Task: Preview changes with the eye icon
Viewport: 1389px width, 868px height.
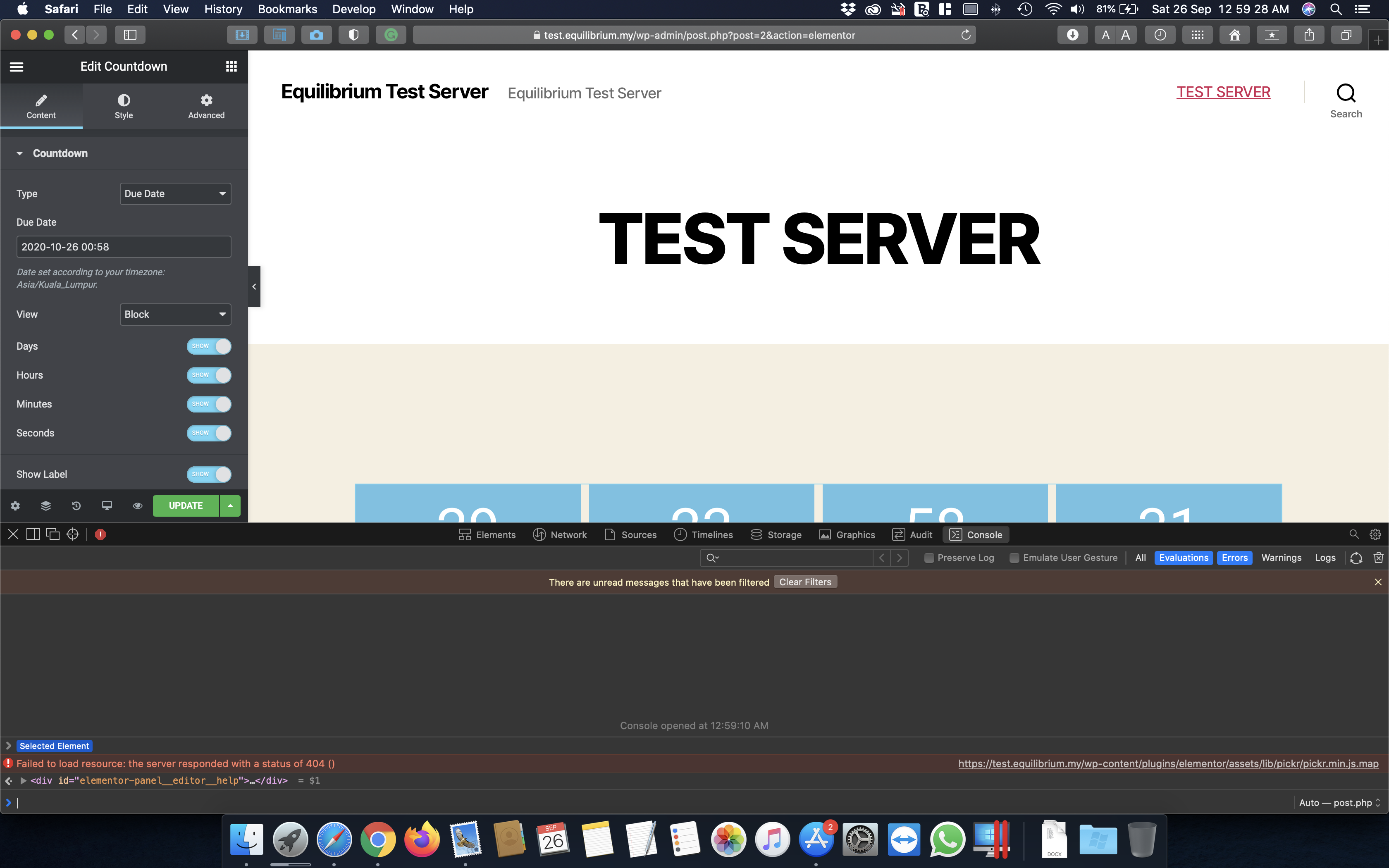Action: [137, 506]
